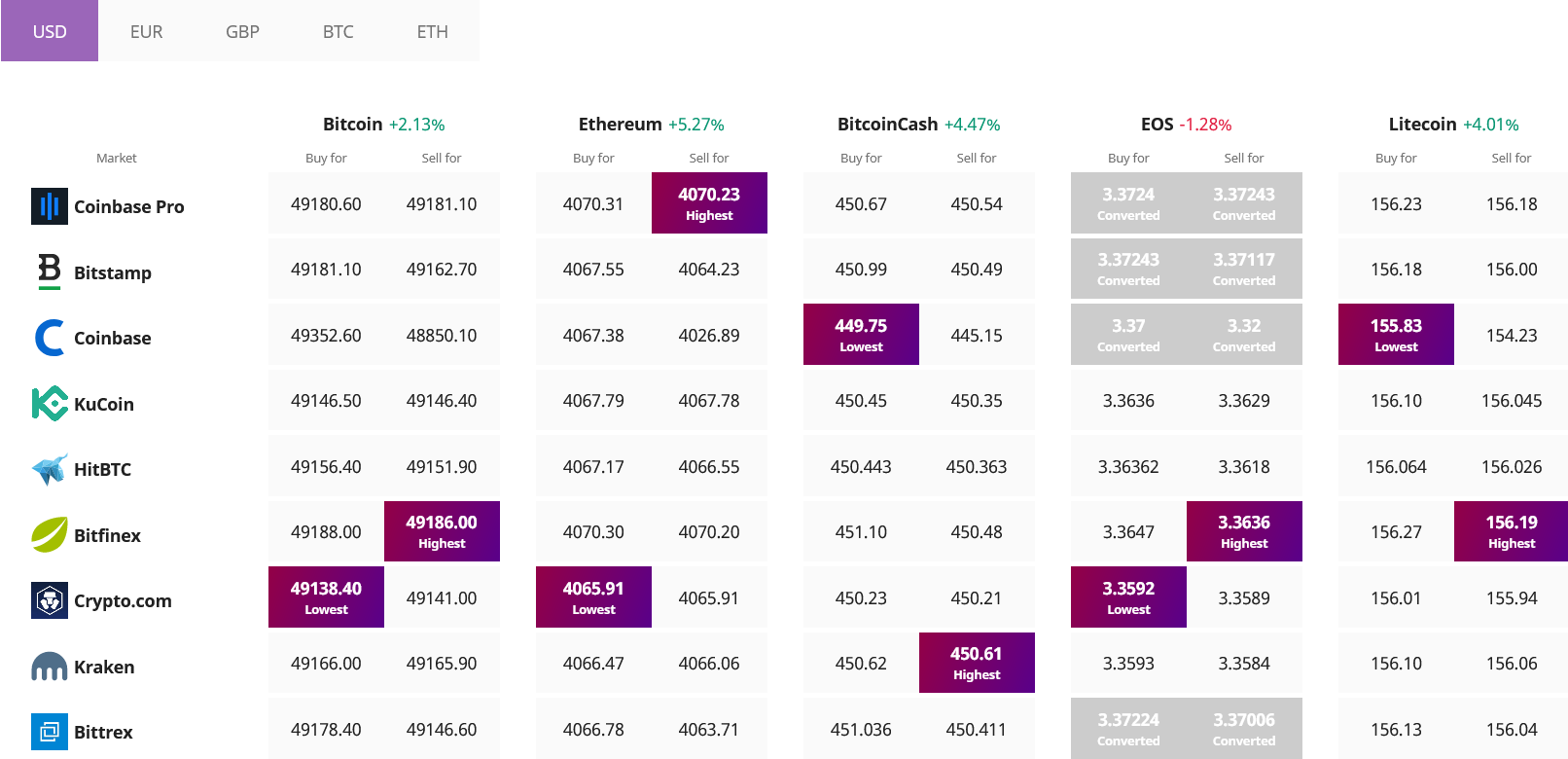Select the USD currency tab
The height and width of the screenshot is (759, 1568).
[x=50, y=31]
